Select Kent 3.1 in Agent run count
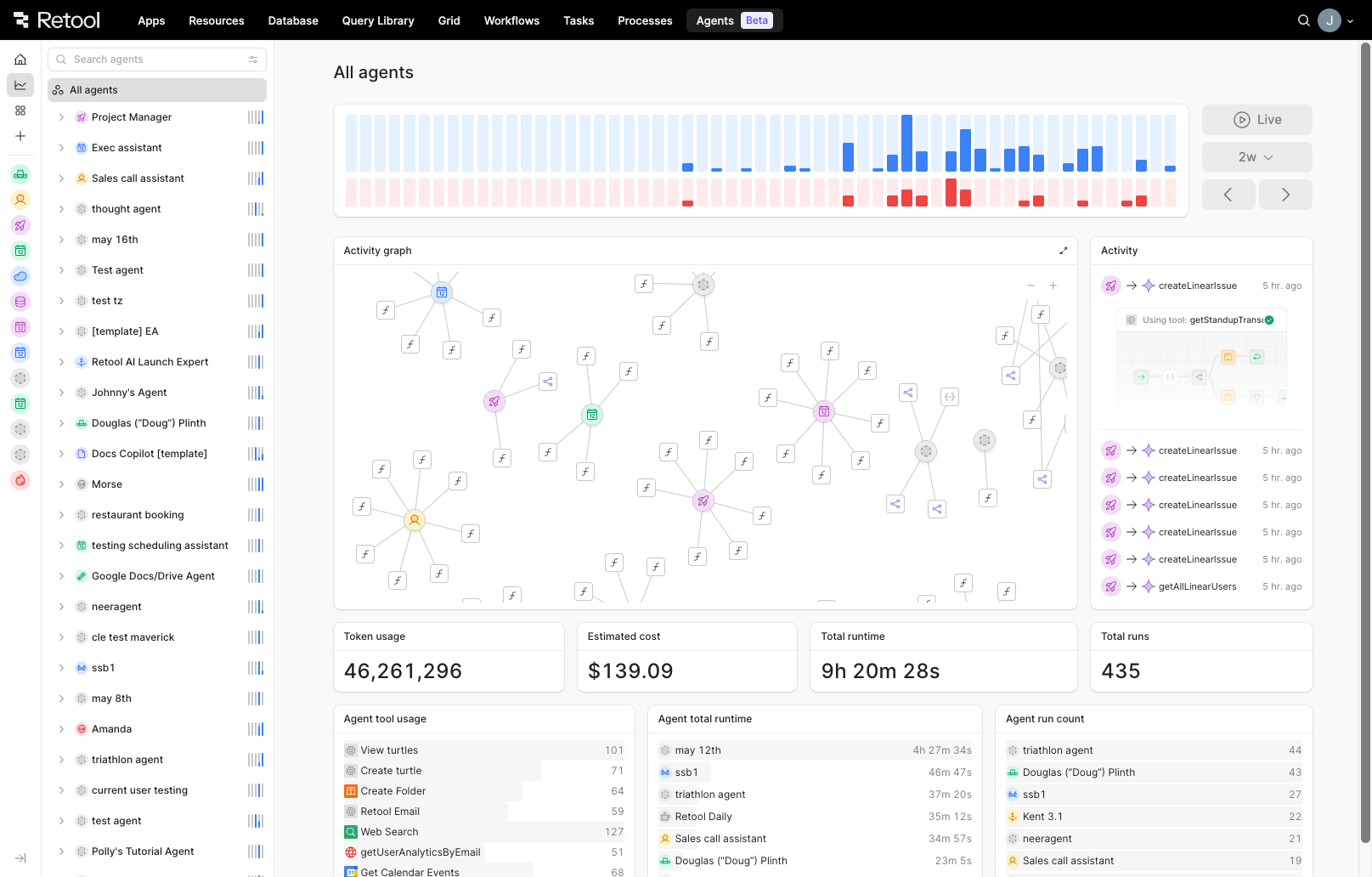The height and width of the screenshot is (877, 1372). (x=1154, y=817)
